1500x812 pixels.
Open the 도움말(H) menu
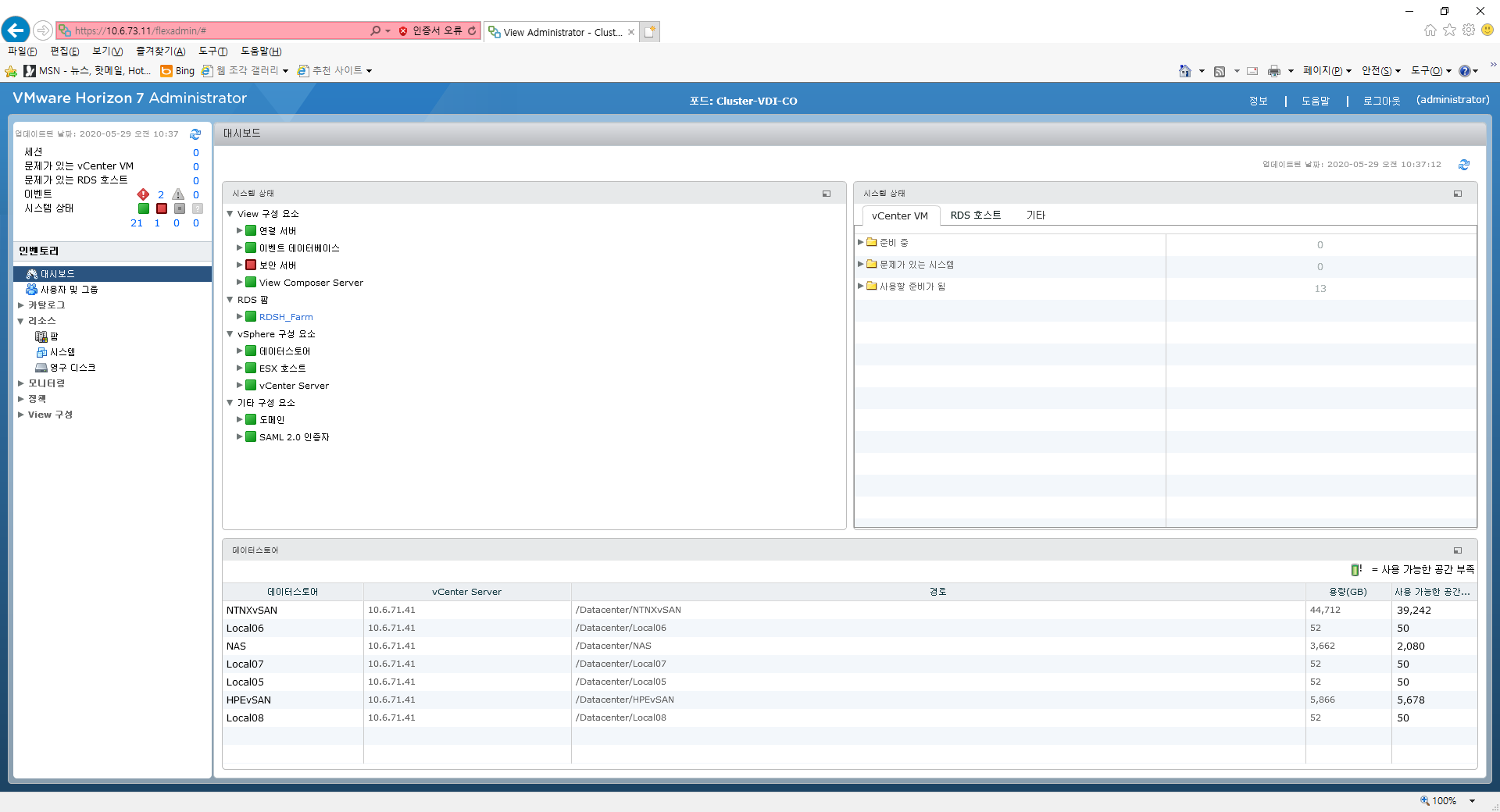click(x=261, y=51)
